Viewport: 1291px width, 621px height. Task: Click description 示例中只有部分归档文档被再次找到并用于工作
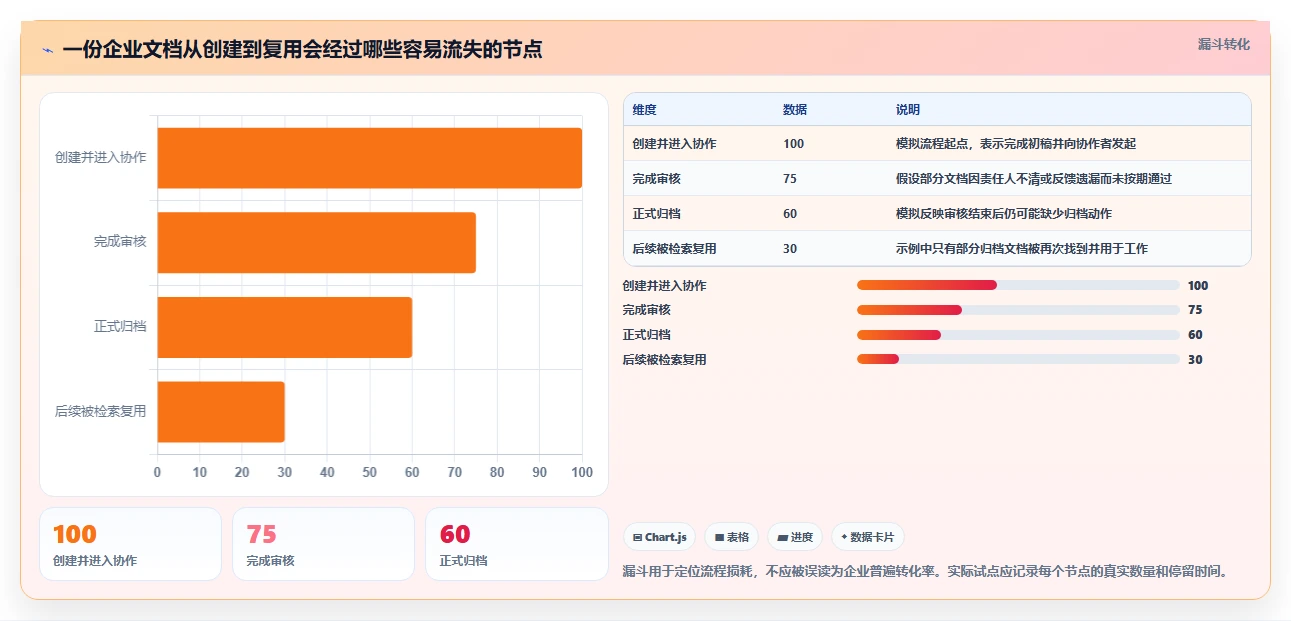1022,249
